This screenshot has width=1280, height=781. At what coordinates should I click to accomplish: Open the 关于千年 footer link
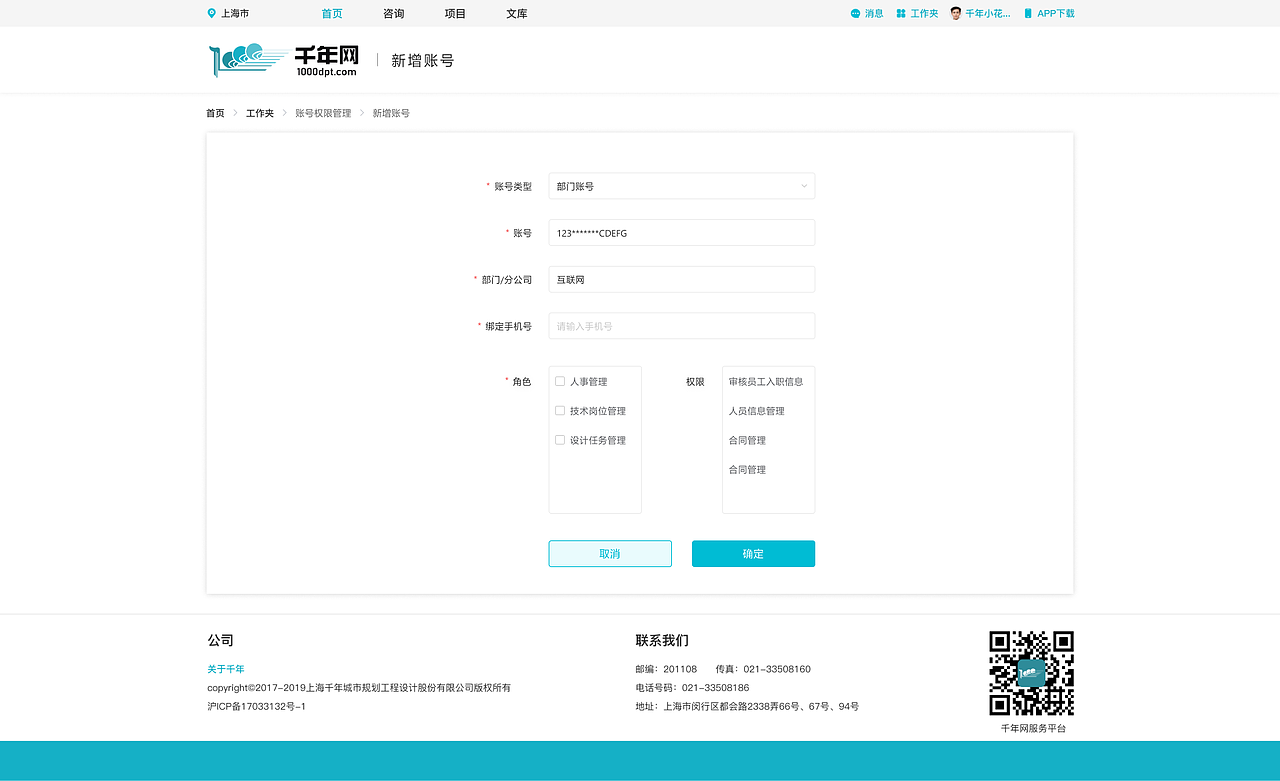click(x=226, y=669)
